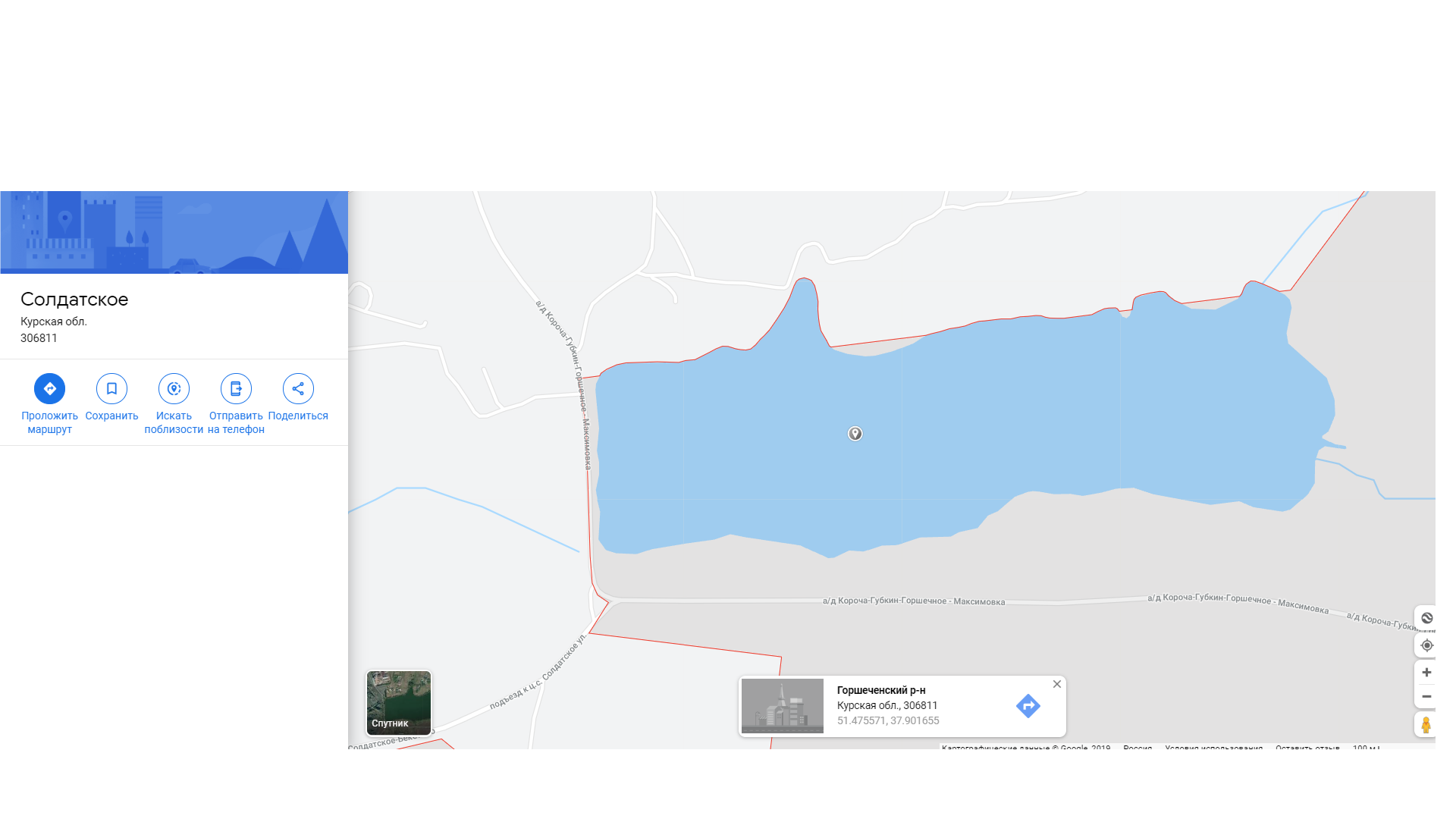Viewport: 1456px width, 819px height.
Task: Click the Горшеченский р-н title
Action: click(x=881, y=690)
